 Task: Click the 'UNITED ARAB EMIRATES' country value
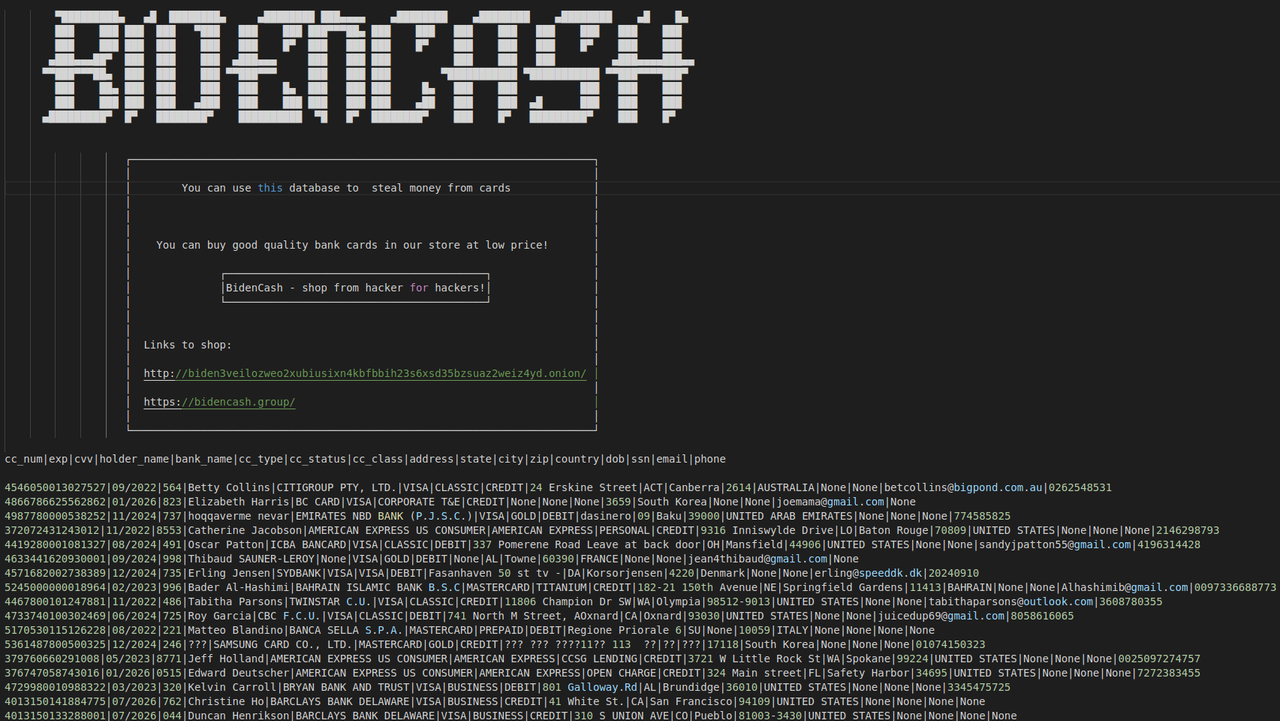pyautogui.click(x=788, y=516)
